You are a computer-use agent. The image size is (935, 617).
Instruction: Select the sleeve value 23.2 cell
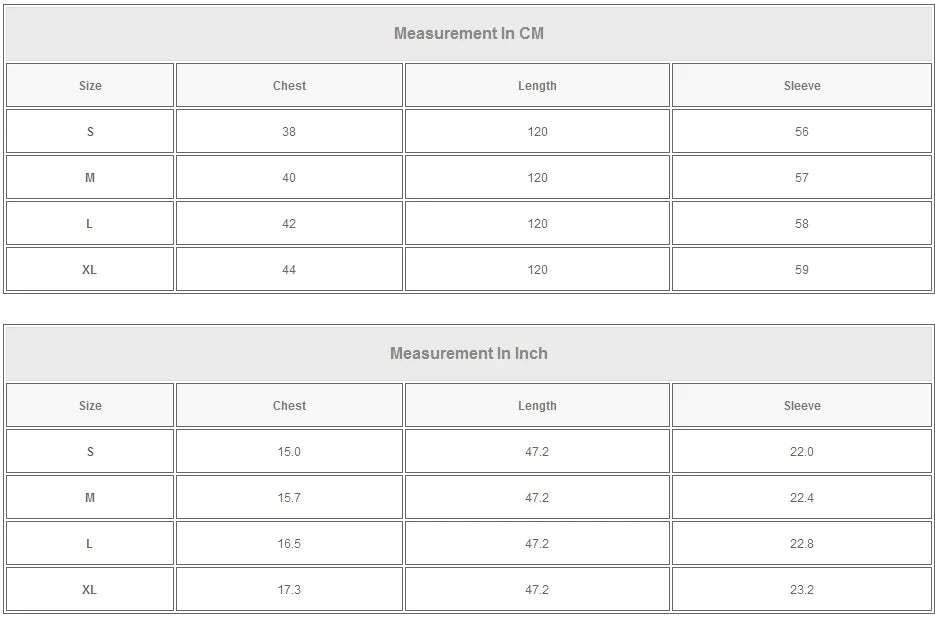click(x=801, y=590)
